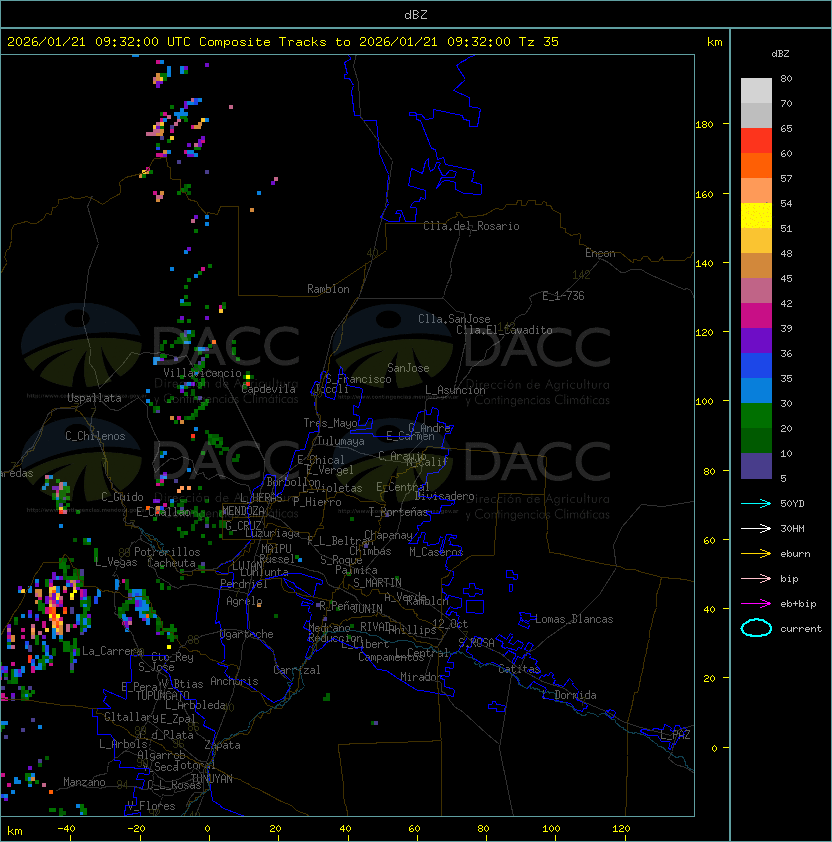Click the 'Ugarteche' map label
832x842 pixels.
click(x=247, y=634)
